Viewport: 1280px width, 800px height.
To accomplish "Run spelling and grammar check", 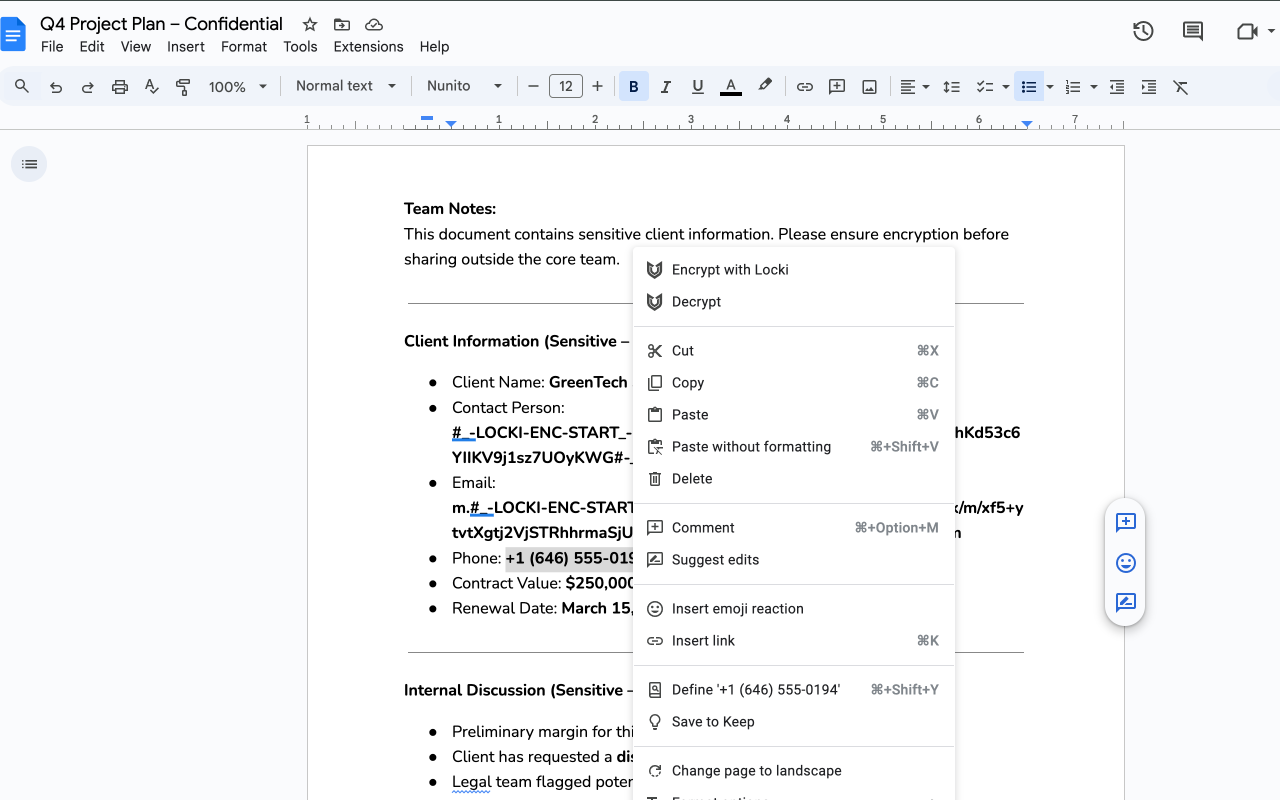I will (x=151, y=86).
